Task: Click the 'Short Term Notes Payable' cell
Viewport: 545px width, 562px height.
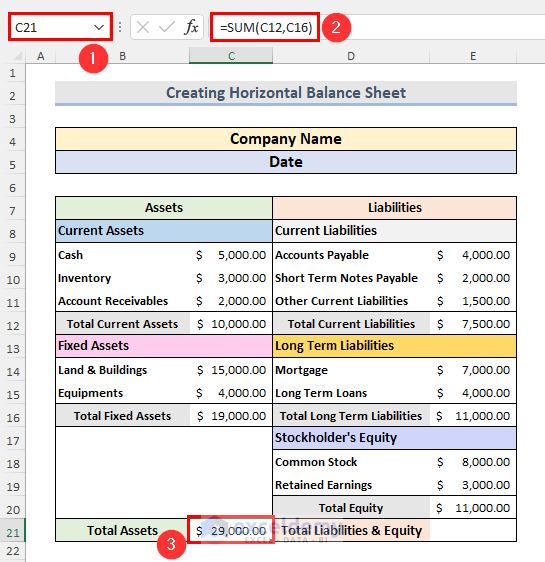Action: [x=351, y=278]
